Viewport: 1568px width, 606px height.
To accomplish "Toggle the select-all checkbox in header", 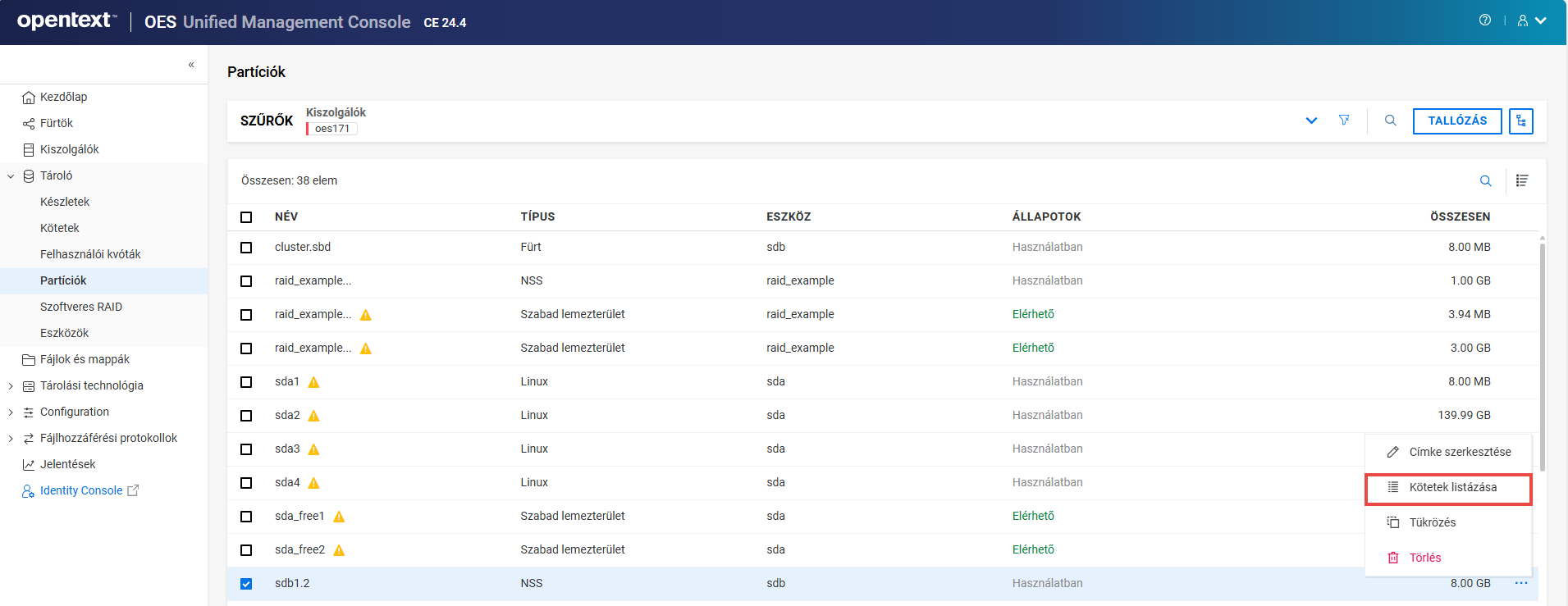I will point(246,217).
